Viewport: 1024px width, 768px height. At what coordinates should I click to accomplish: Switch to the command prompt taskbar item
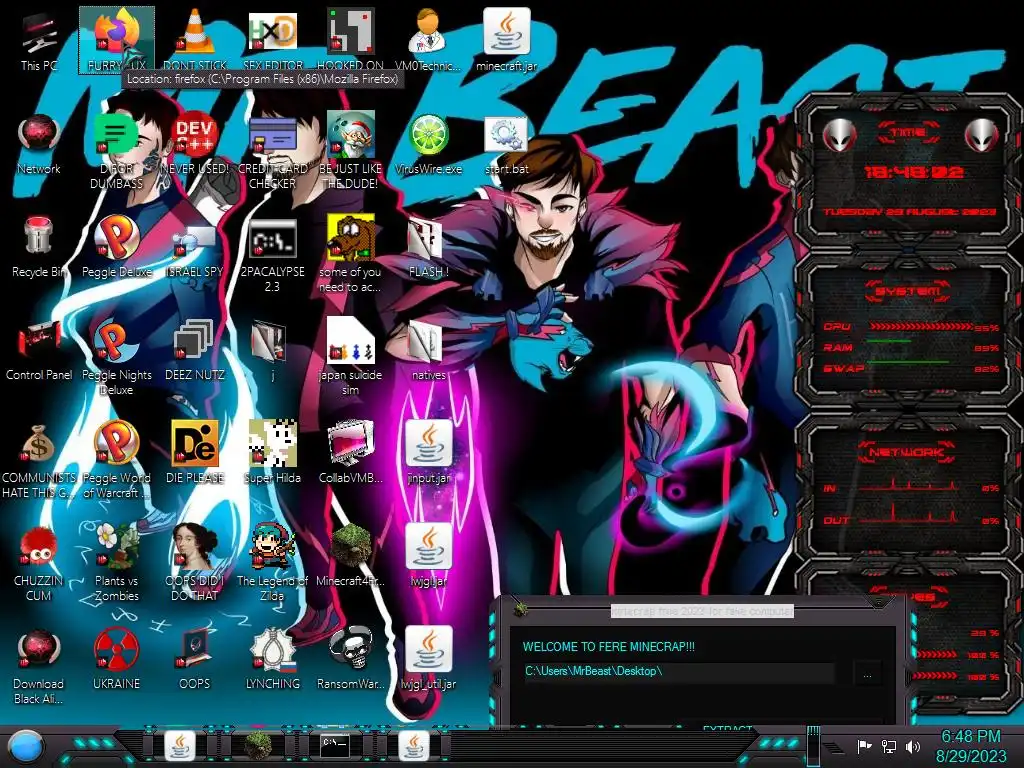334,746
